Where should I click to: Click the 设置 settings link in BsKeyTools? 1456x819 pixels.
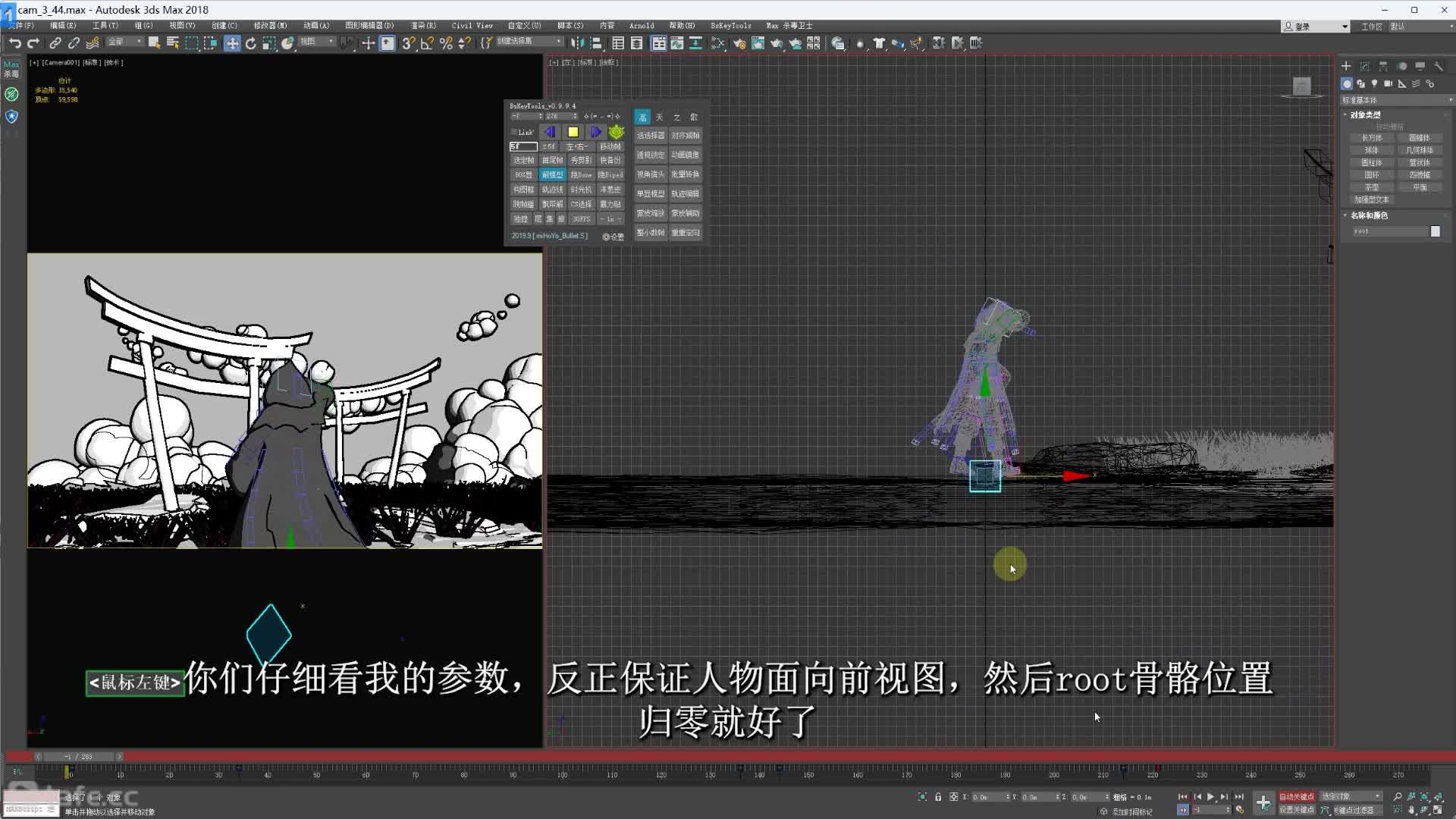coord(613,237)
